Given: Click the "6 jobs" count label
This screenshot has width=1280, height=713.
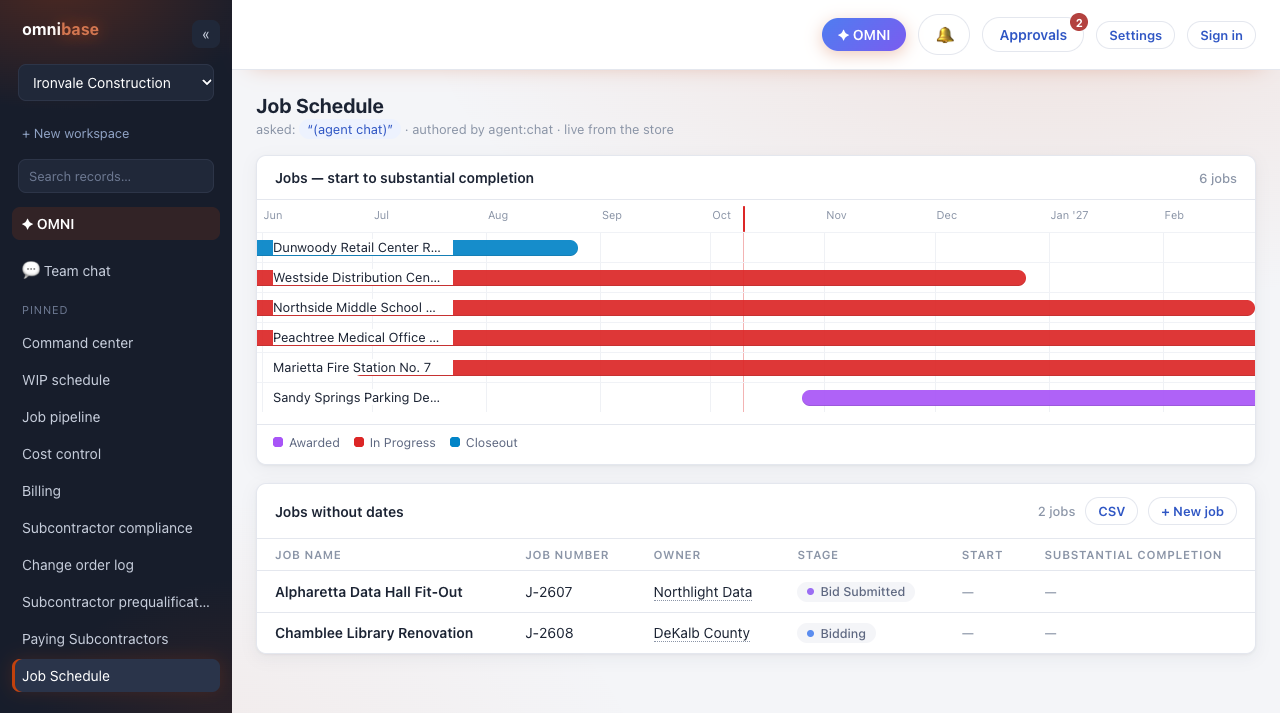Looking at the screenshot, I should pos(1218,178).
